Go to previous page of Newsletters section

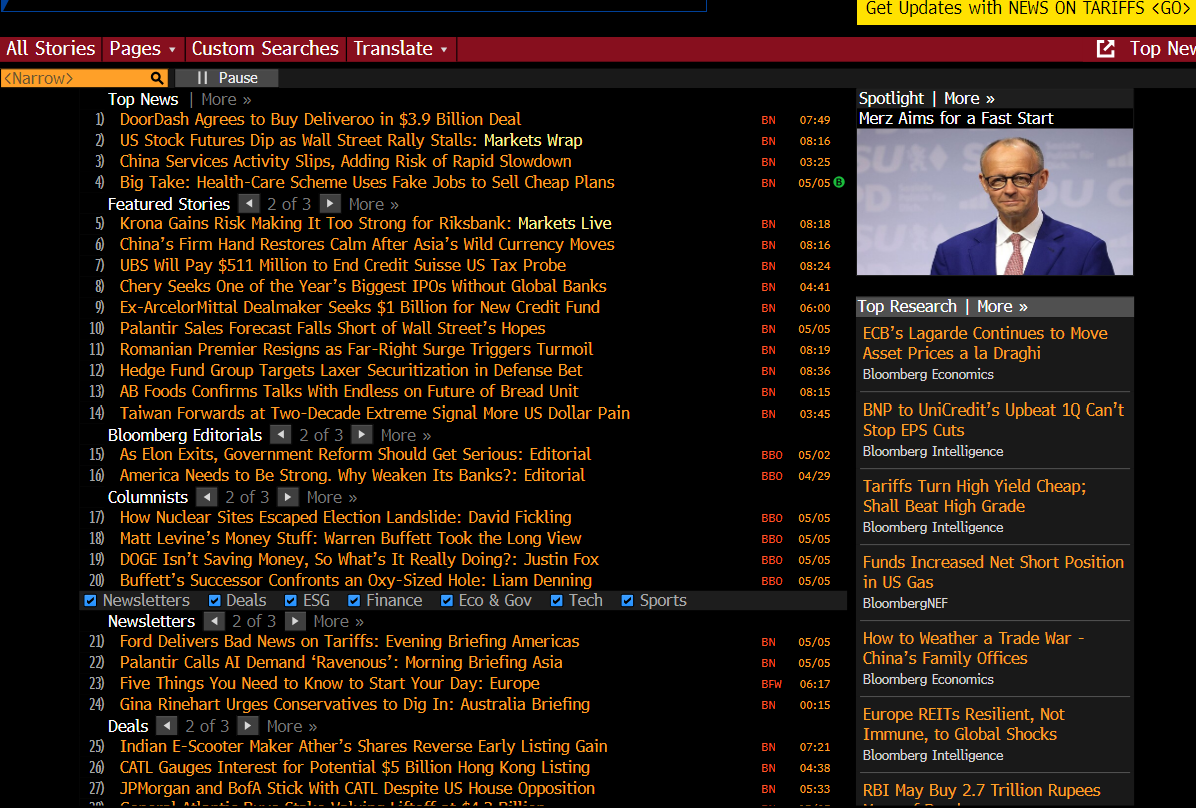click(214, 621)
